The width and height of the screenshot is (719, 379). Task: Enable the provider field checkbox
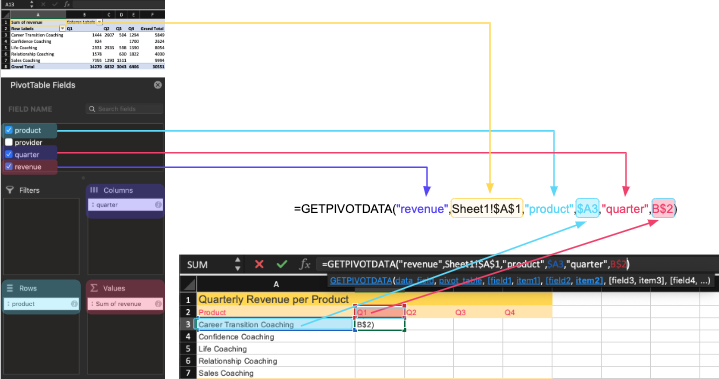(x=9, y=142)
